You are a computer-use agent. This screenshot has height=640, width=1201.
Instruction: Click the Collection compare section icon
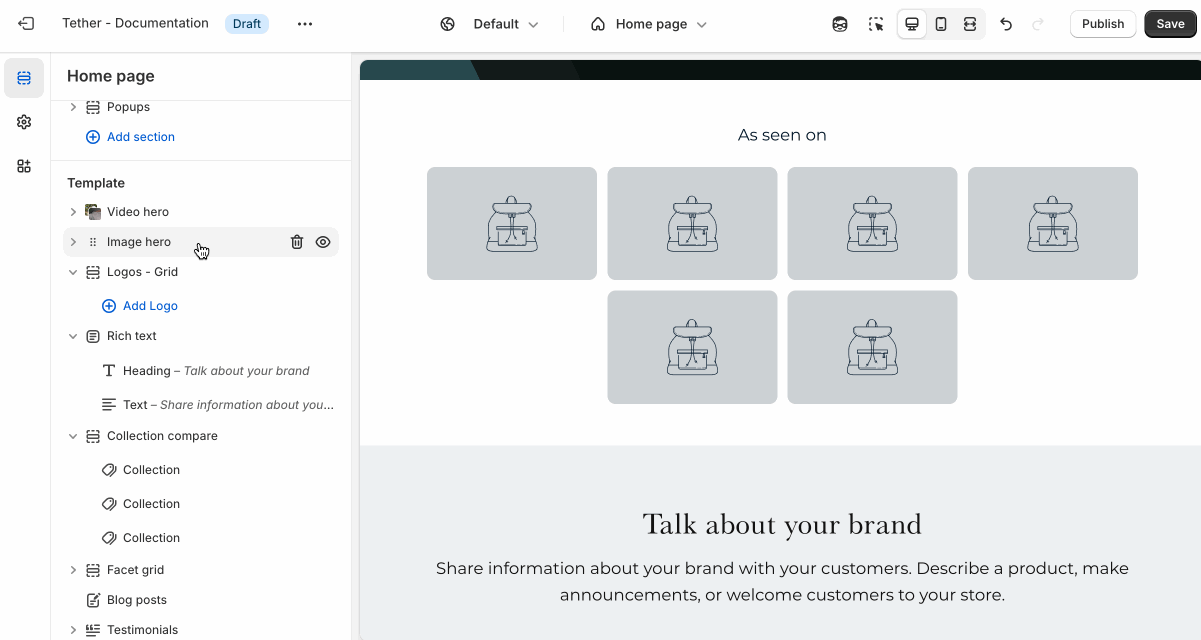click(x=93, y=436)
